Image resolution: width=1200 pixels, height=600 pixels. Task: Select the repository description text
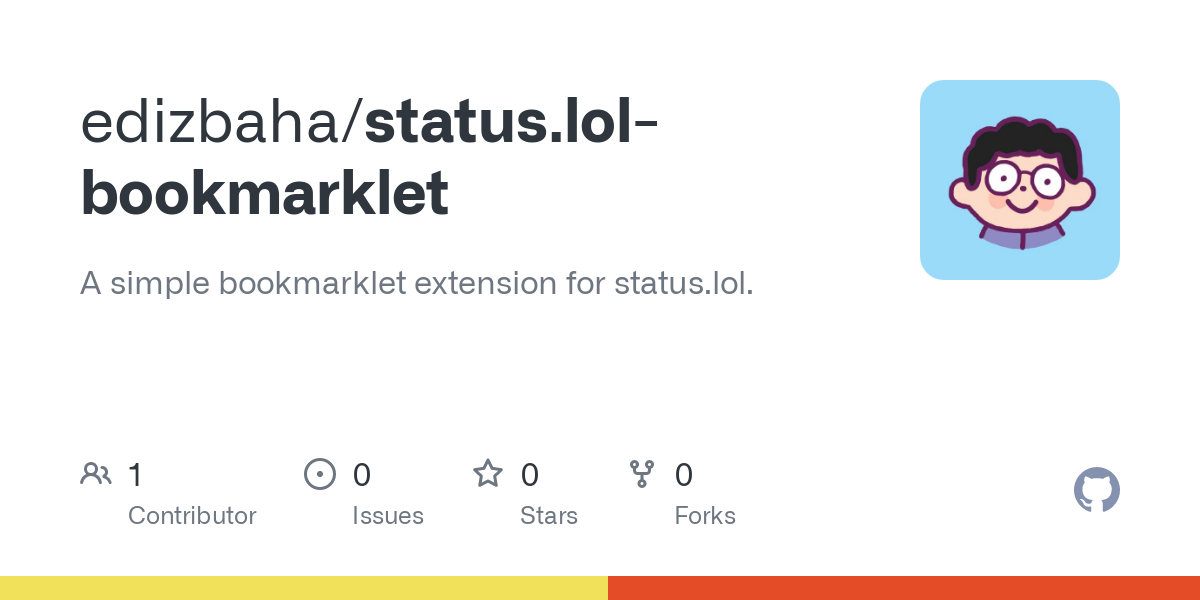point(417,284)
